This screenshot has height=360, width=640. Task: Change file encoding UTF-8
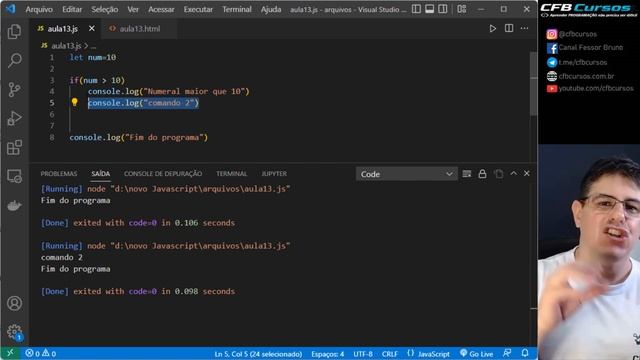point(363,354)
